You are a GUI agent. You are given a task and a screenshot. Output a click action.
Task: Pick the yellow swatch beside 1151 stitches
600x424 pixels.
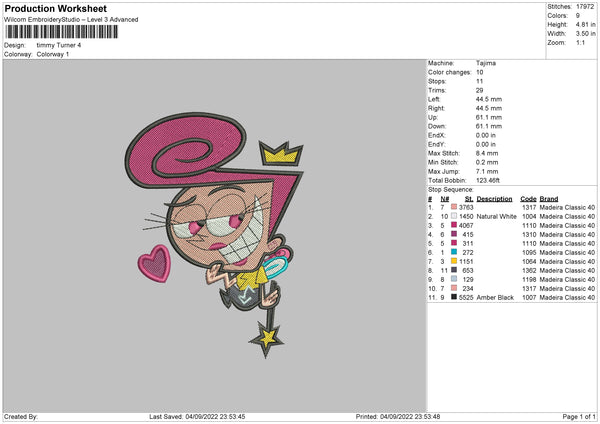(454, 261)
